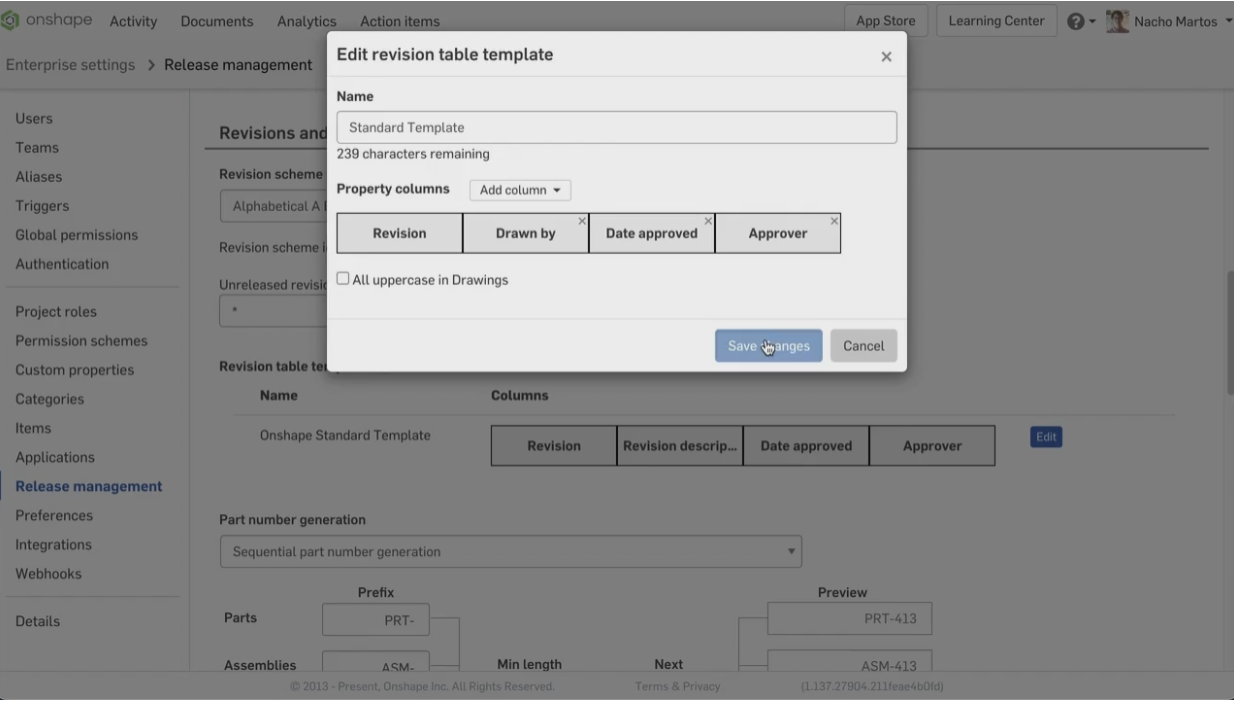Click Save changes button
The image size is (1234, 702).
pos(768,346)
